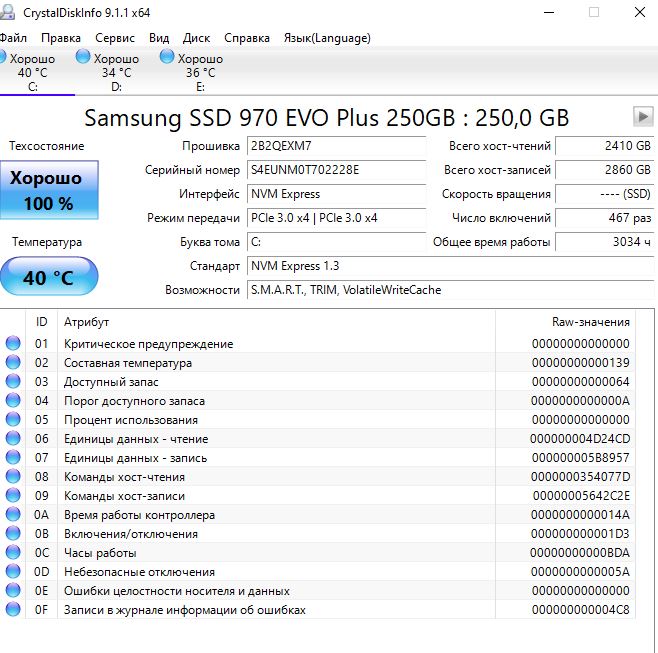This screenshot has width=658, height=653.
Task: Click blue orb beside attribute 0C row
Action: [x=13, y=553]
